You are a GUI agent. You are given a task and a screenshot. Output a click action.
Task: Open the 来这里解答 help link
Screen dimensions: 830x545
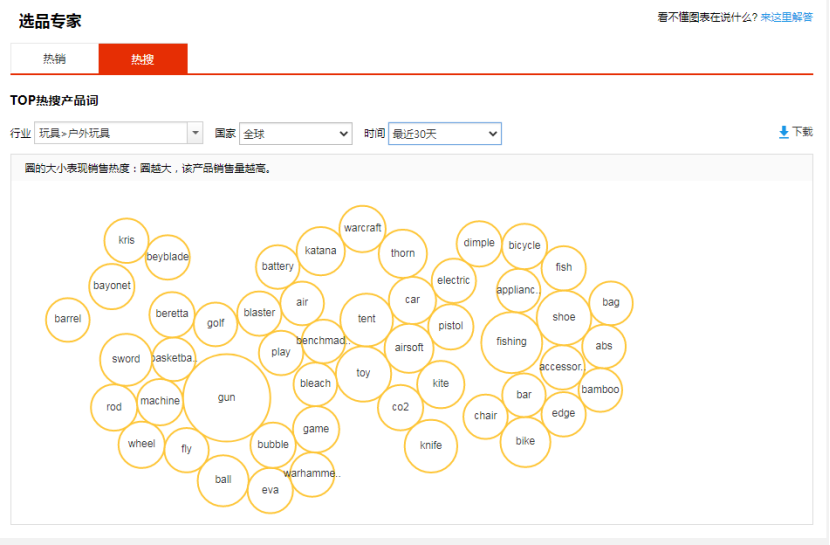click(786, 17)
